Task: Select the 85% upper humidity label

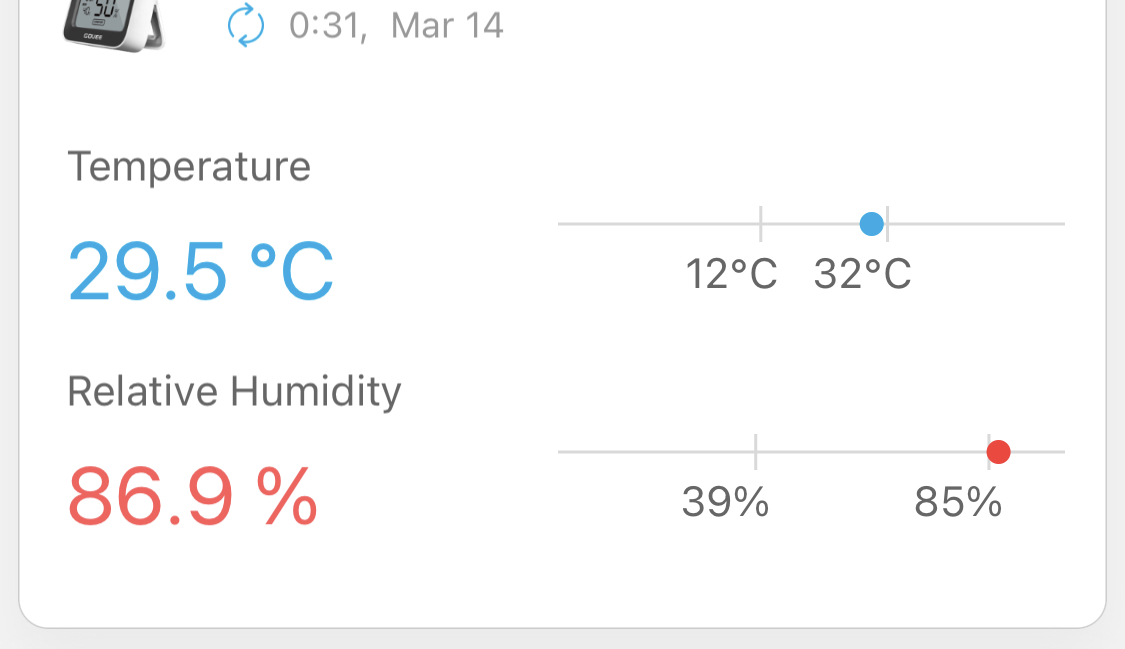Action: pyautogui.click(x=958, y=501)
